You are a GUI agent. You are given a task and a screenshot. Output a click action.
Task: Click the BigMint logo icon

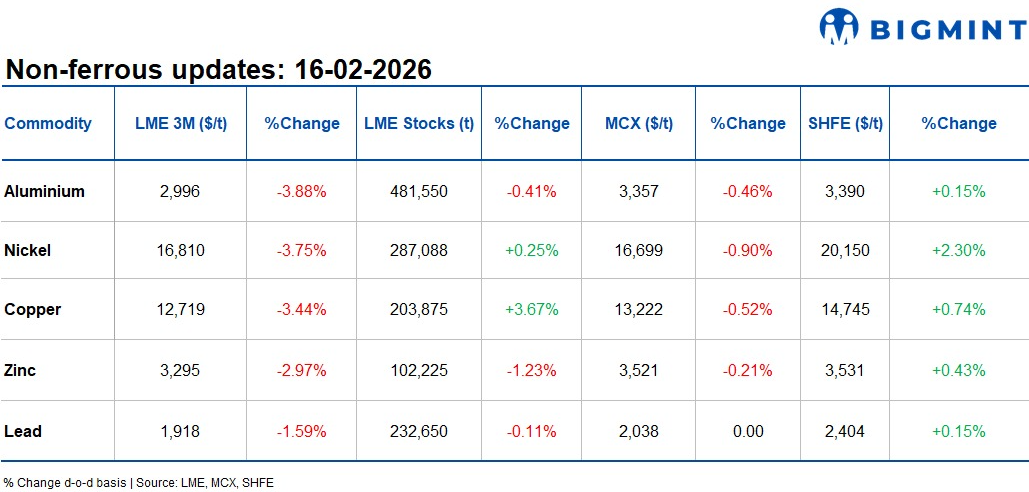coord(840,27)
